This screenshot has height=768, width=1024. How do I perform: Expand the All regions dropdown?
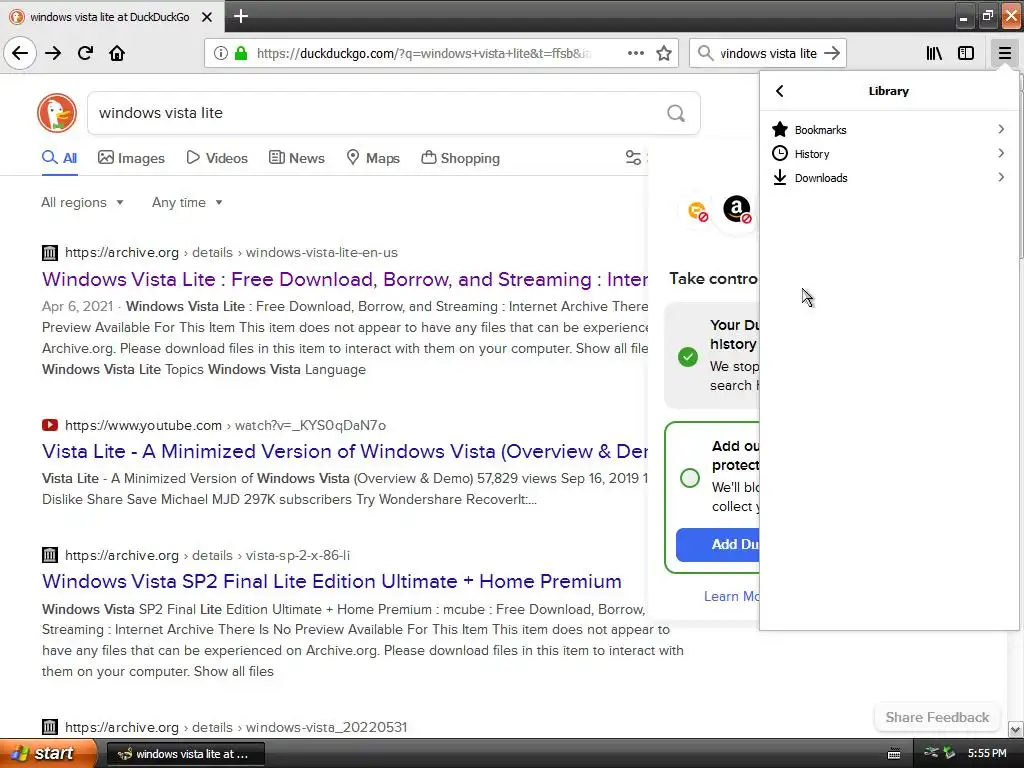[x=82, y=202]
